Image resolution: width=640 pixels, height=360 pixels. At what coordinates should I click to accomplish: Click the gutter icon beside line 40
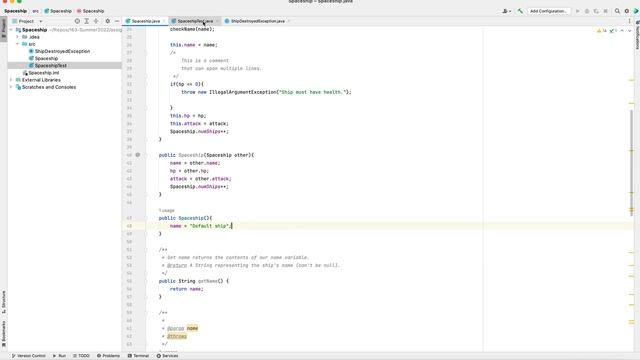tap(138, 155)
